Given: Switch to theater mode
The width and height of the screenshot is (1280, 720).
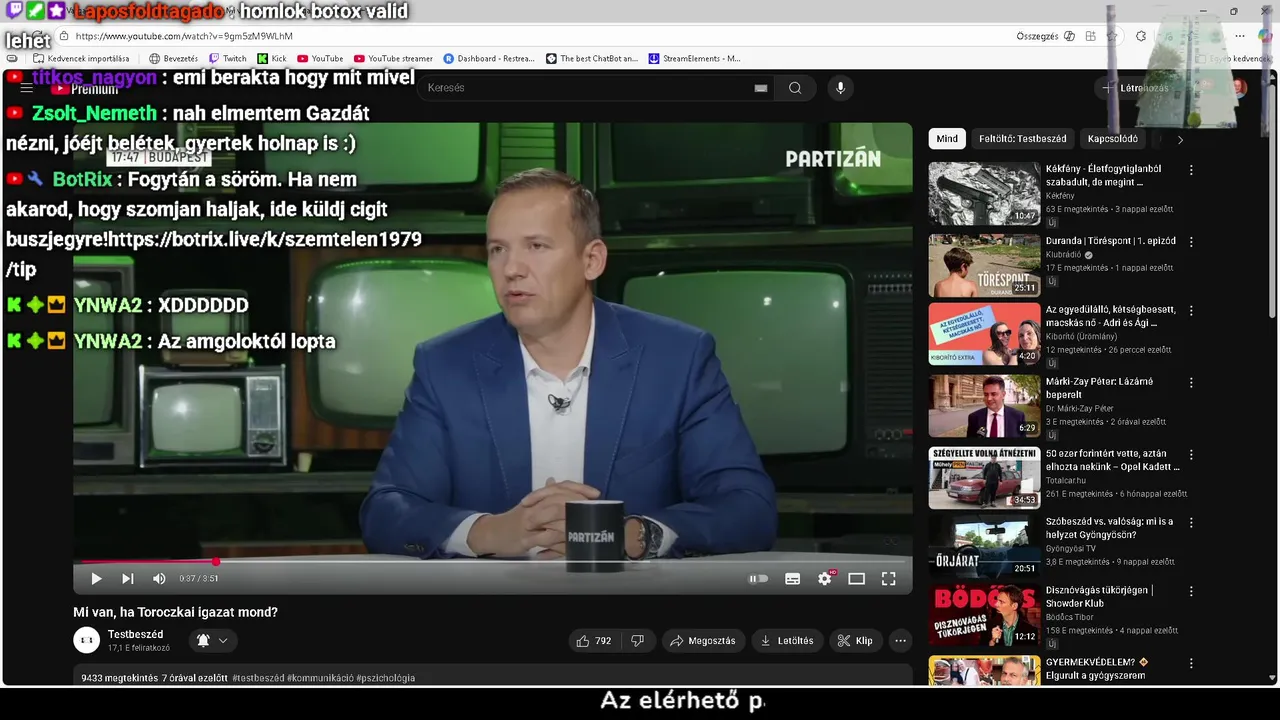Looking at the screenshot, I should (856, 578).
